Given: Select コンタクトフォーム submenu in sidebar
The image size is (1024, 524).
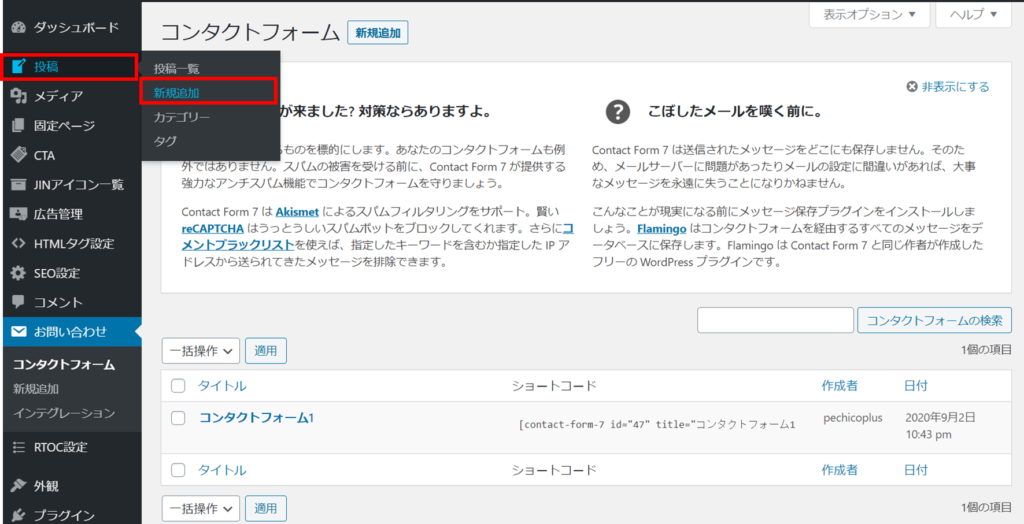Looking at the screenshot, I should (x=64, y=365).
